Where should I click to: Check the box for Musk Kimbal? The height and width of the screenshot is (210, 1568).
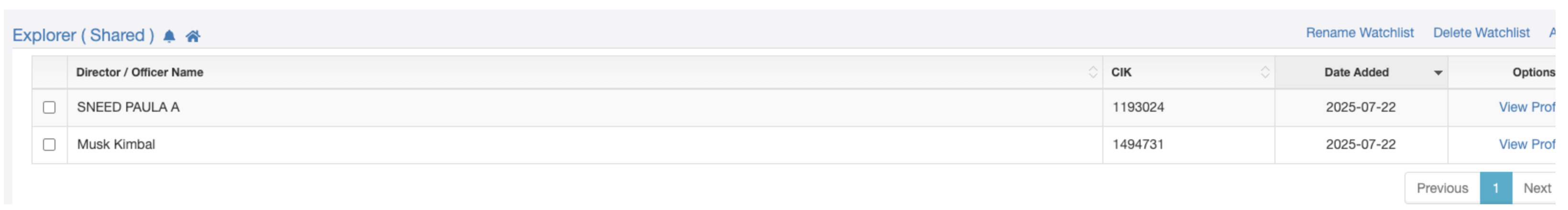coord(49,145)
